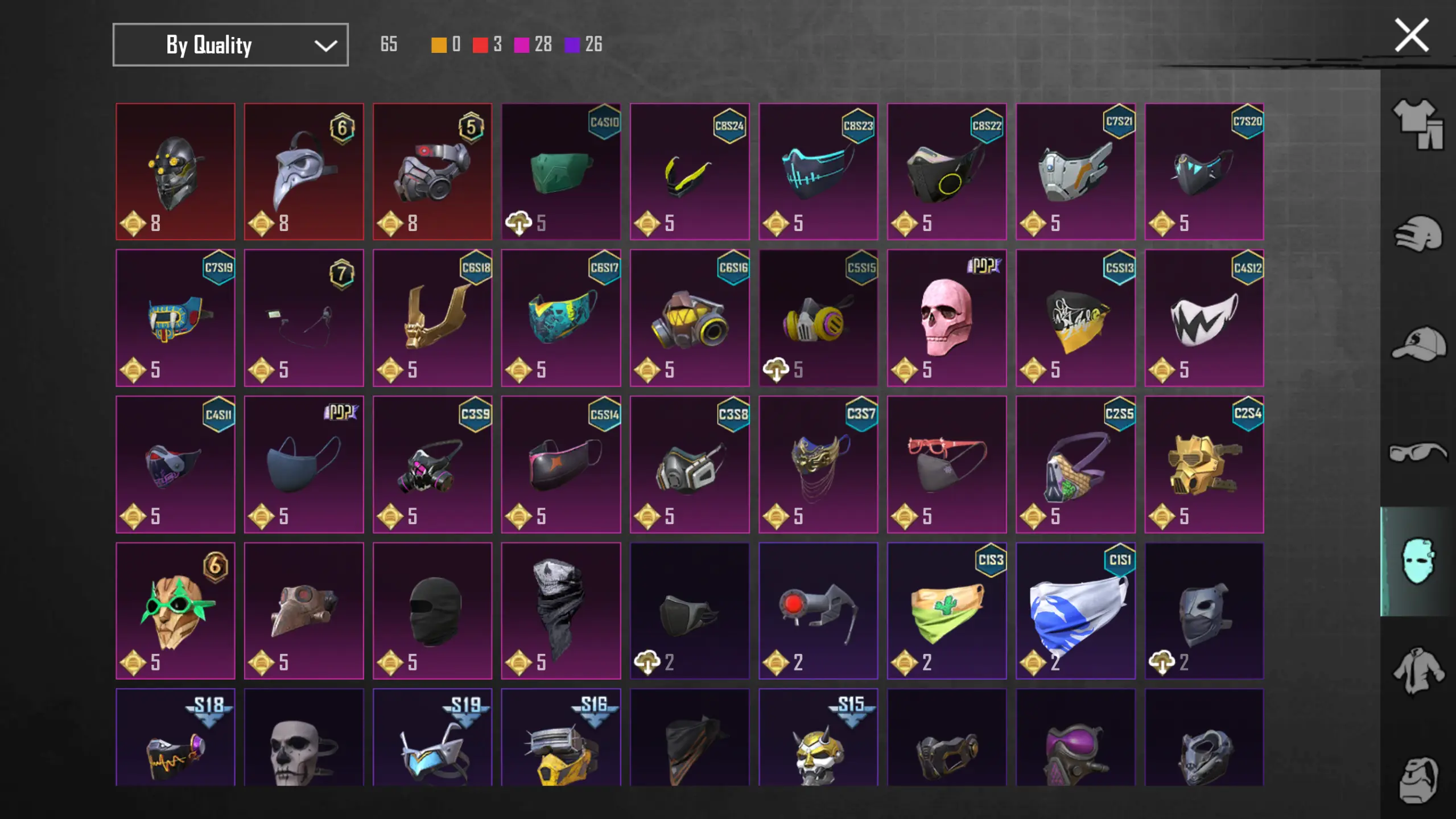The image size is (1456, 819).
Task: Close the inventory screen
Action: (x=1412, y=35)
